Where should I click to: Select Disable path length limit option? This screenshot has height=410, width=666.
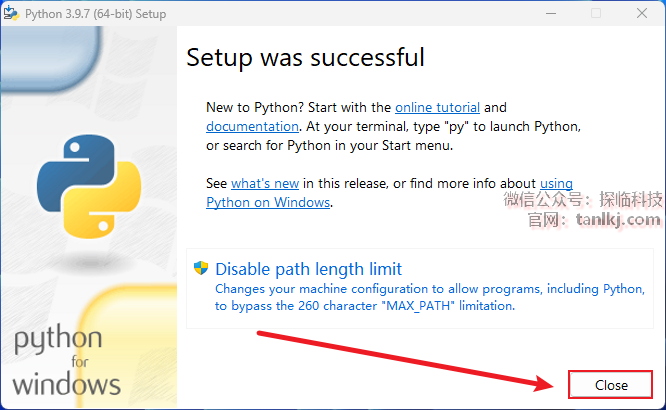tap(420, 288)
